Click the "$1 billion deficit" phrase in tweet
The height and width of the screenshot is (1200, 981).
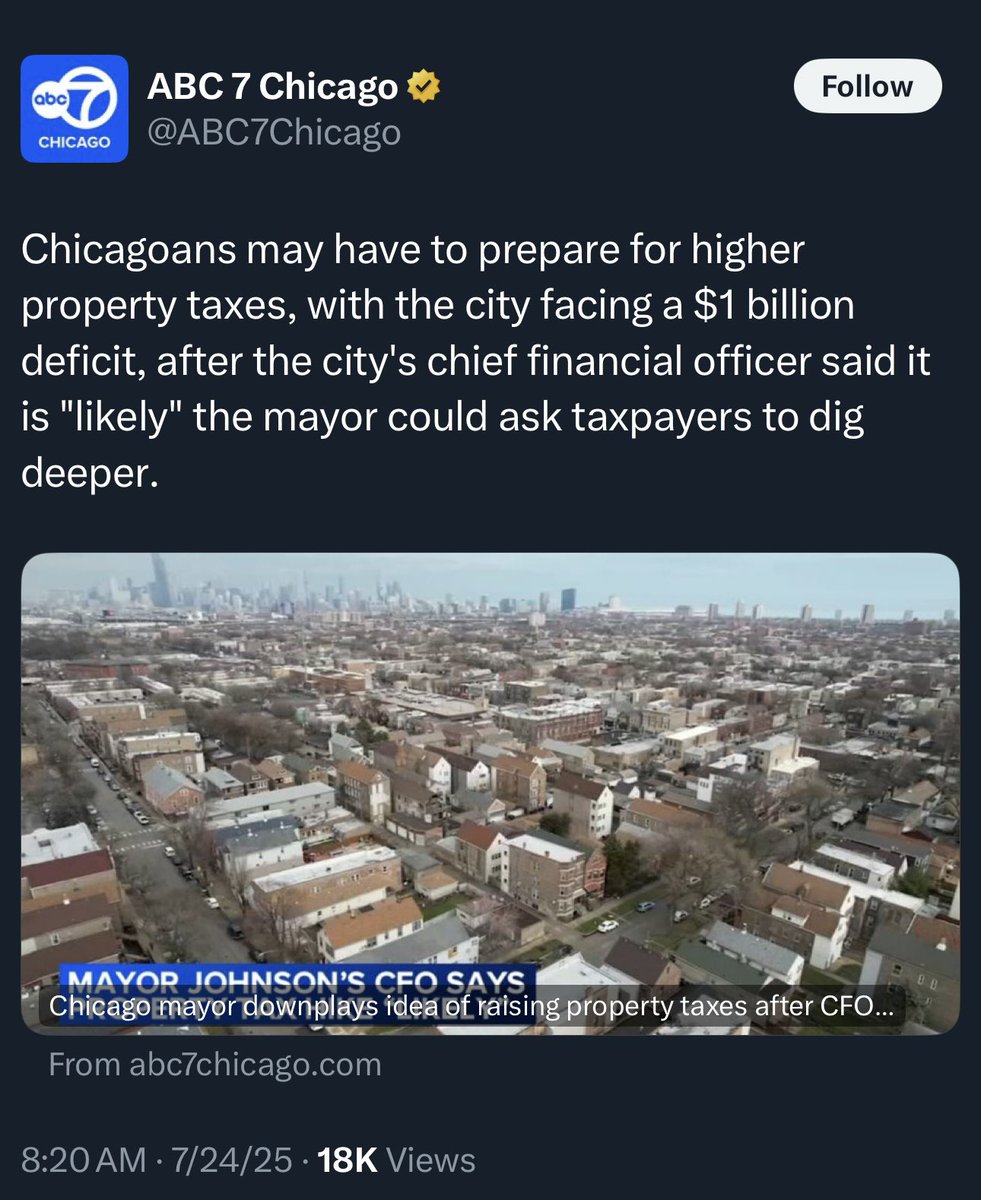(439, 333)
